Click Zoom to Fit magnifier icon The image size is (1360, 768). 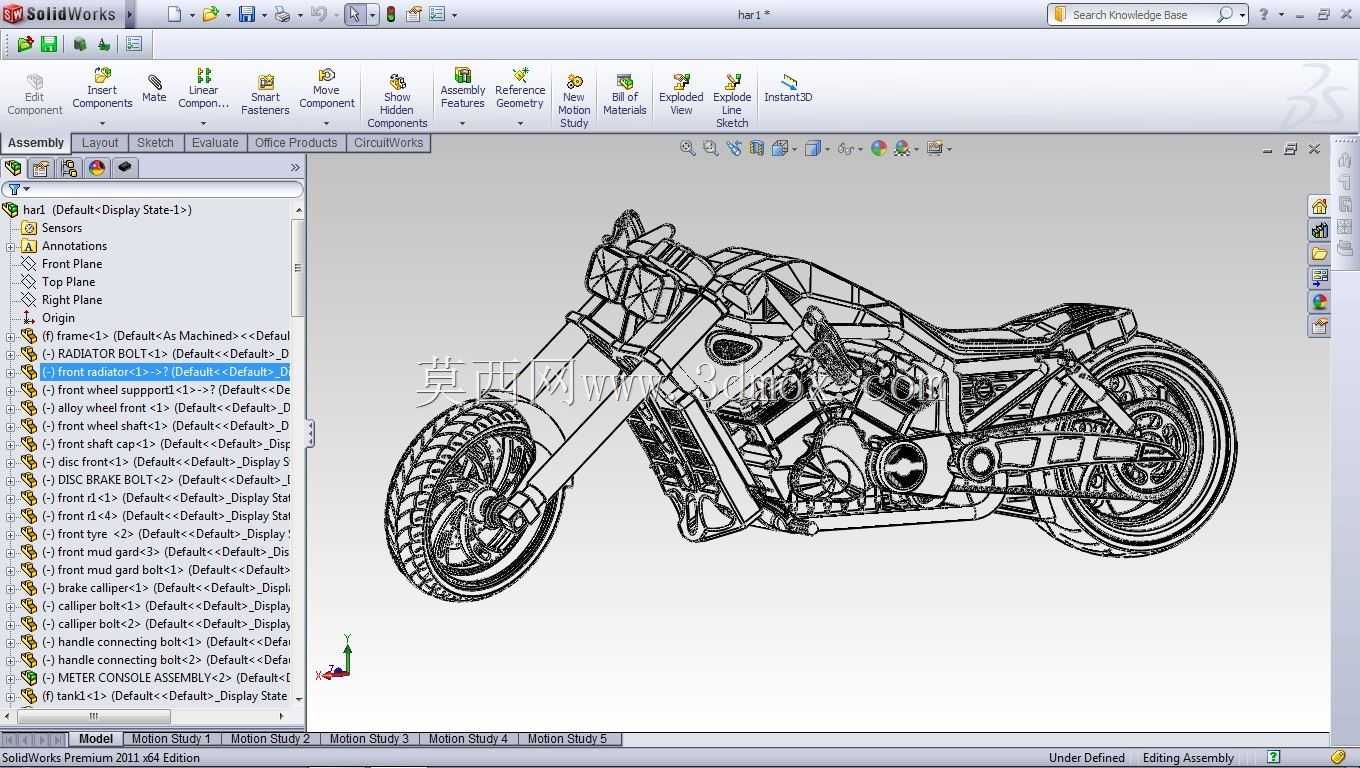pos(688,148)
